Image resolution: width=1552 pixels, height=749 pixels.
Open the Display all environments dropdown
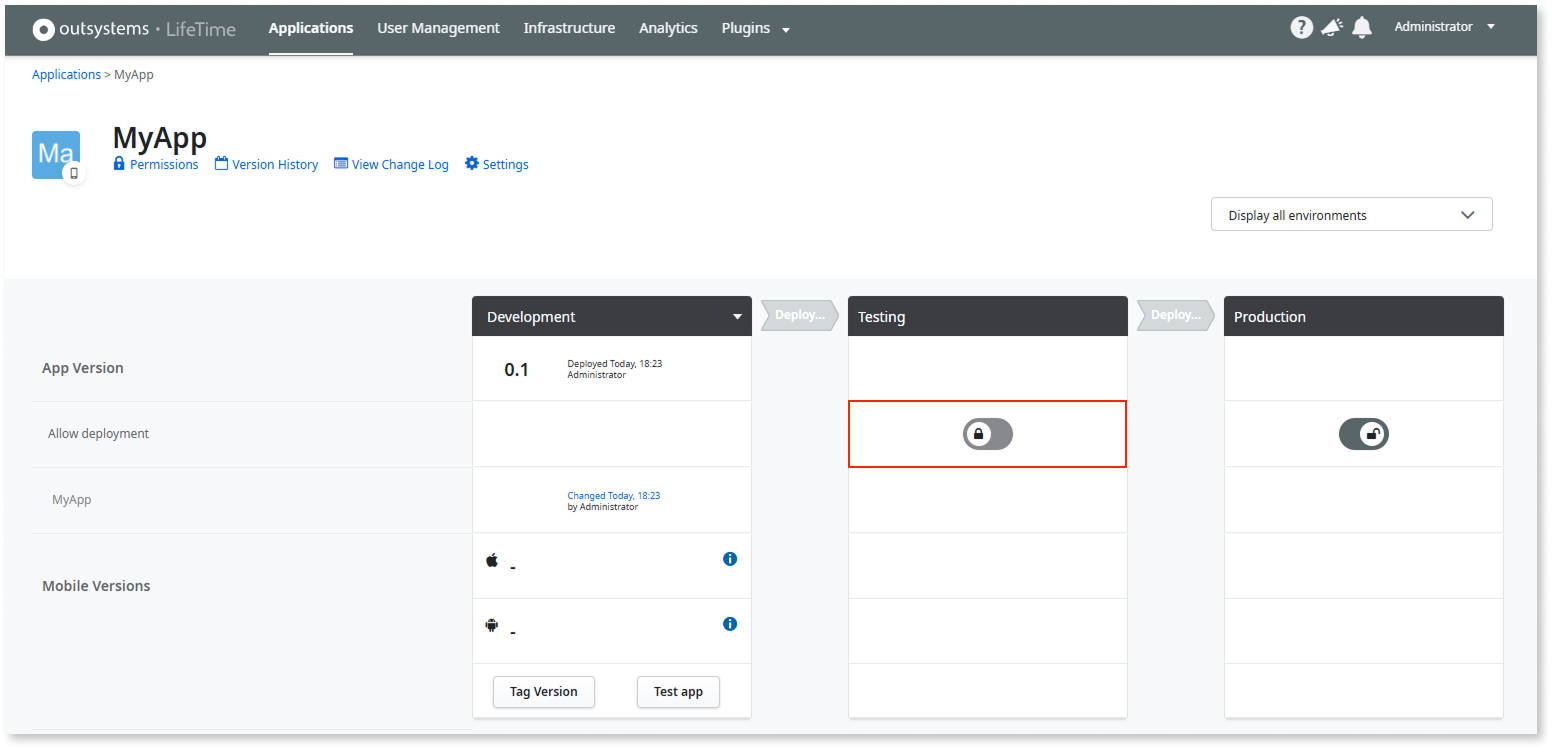(1351, 214)
